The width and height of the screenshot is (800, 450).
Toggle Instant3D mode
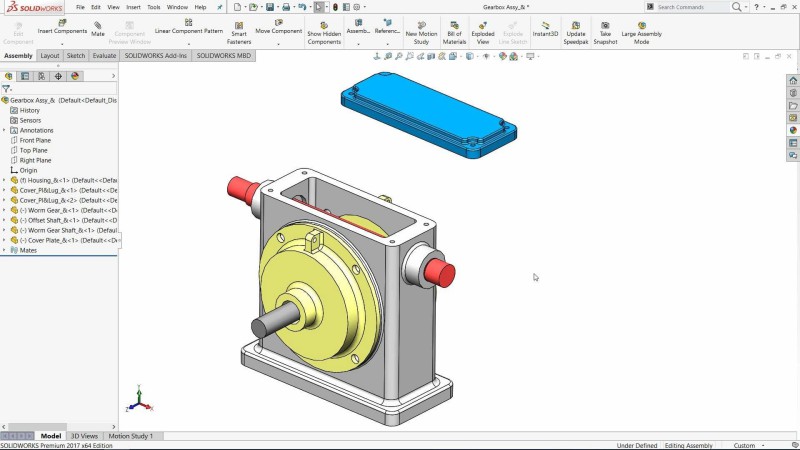[546, 28]
